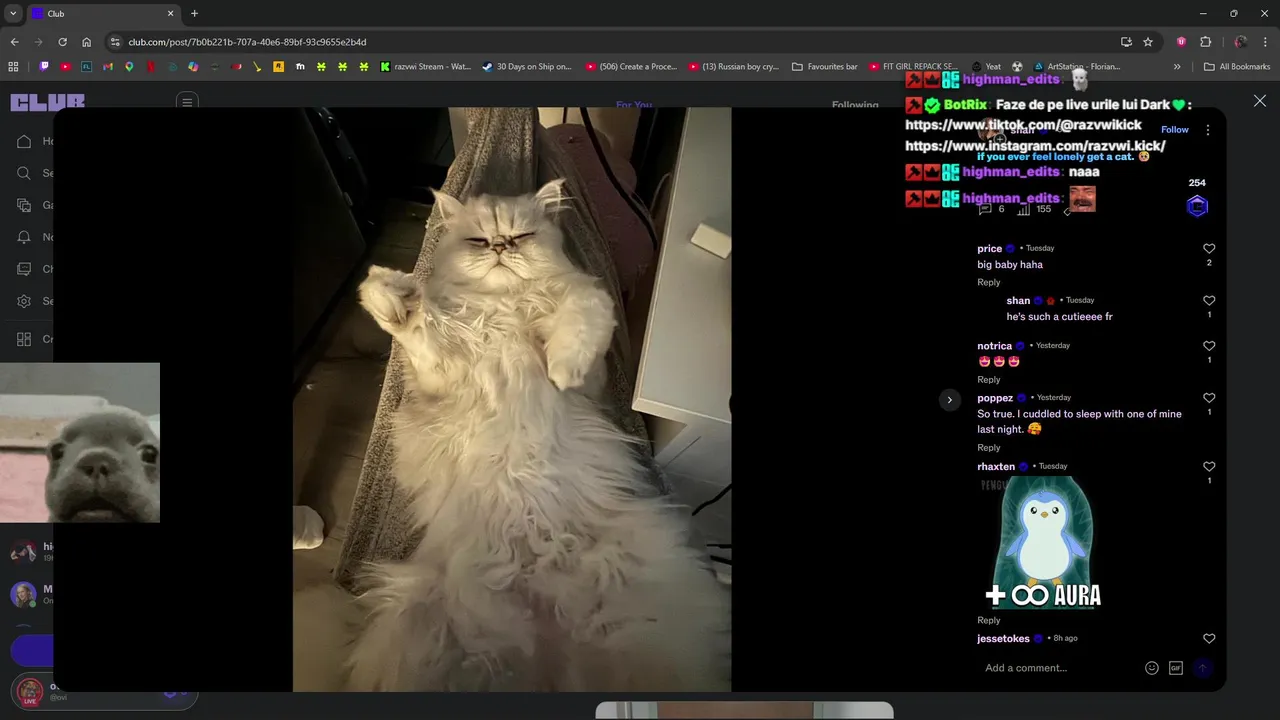The image size is (1280, 720).
Task: Open Chrome tab search dropdown arrow
Action: tap(13, 13)
